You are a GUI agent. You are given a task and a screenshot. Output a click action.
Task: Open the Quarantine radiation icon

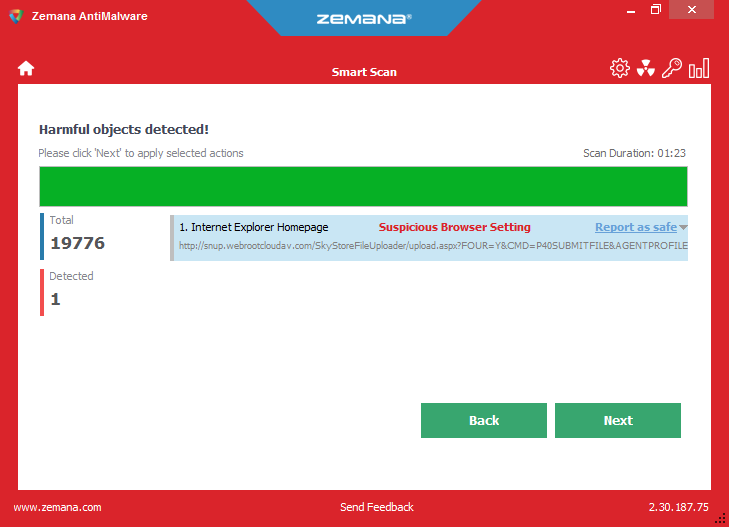646,68
